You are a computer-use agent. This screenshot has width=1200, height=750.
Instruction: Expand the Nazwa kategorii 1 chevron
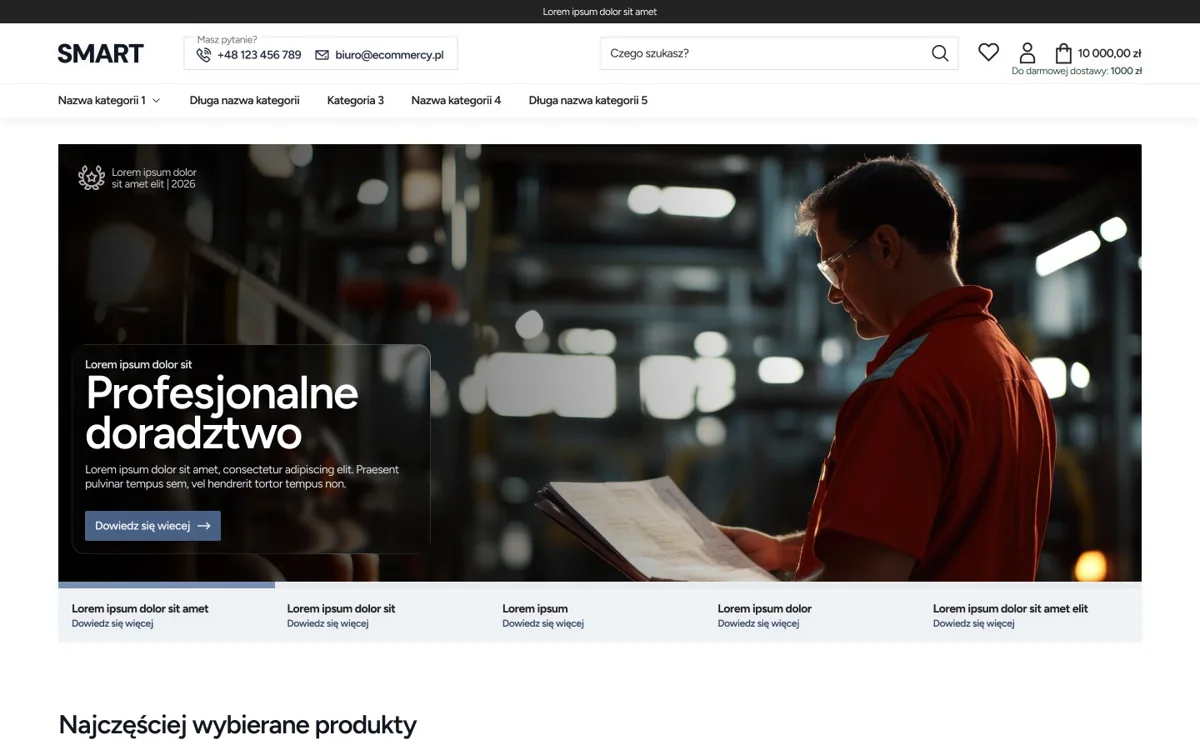(156, 100)
